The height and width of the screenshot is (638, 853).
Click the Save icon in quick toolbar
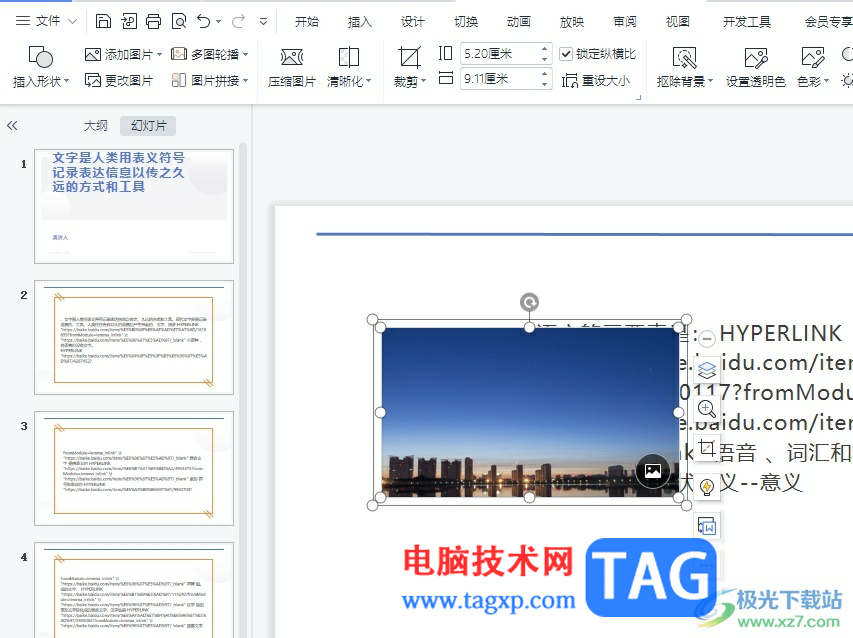pos(103,21)
